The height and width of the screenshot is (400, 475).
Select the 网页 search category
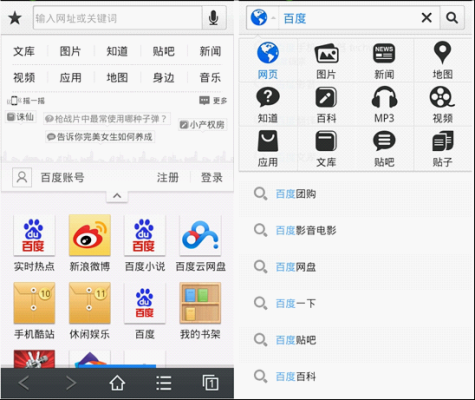(x=268, y=61)
